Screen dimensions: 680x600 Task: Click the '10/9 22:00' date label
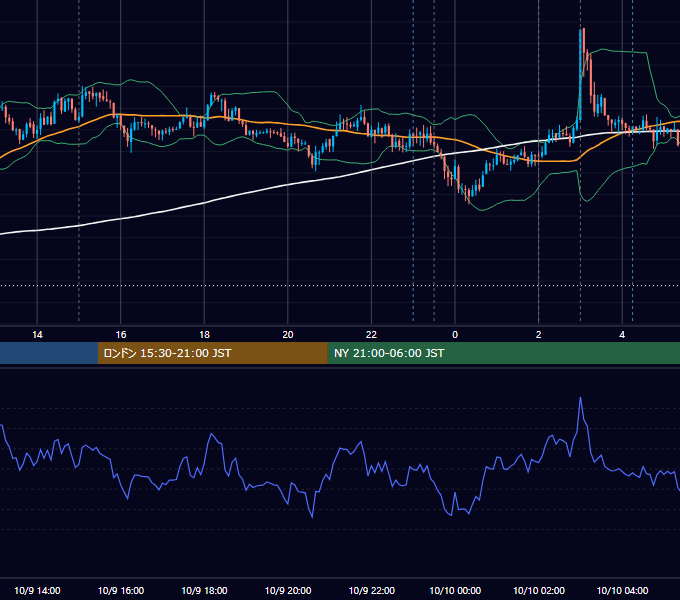pyautogui.click(x=372, y=590)
